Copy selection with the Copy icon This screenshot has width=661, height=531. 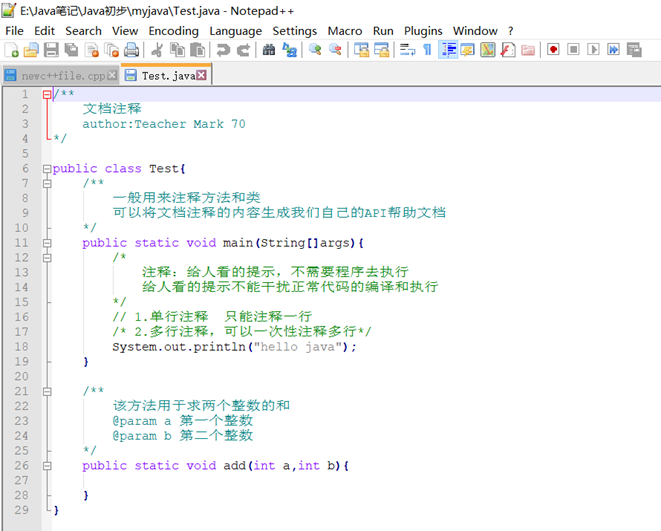(x=177, y=50)
